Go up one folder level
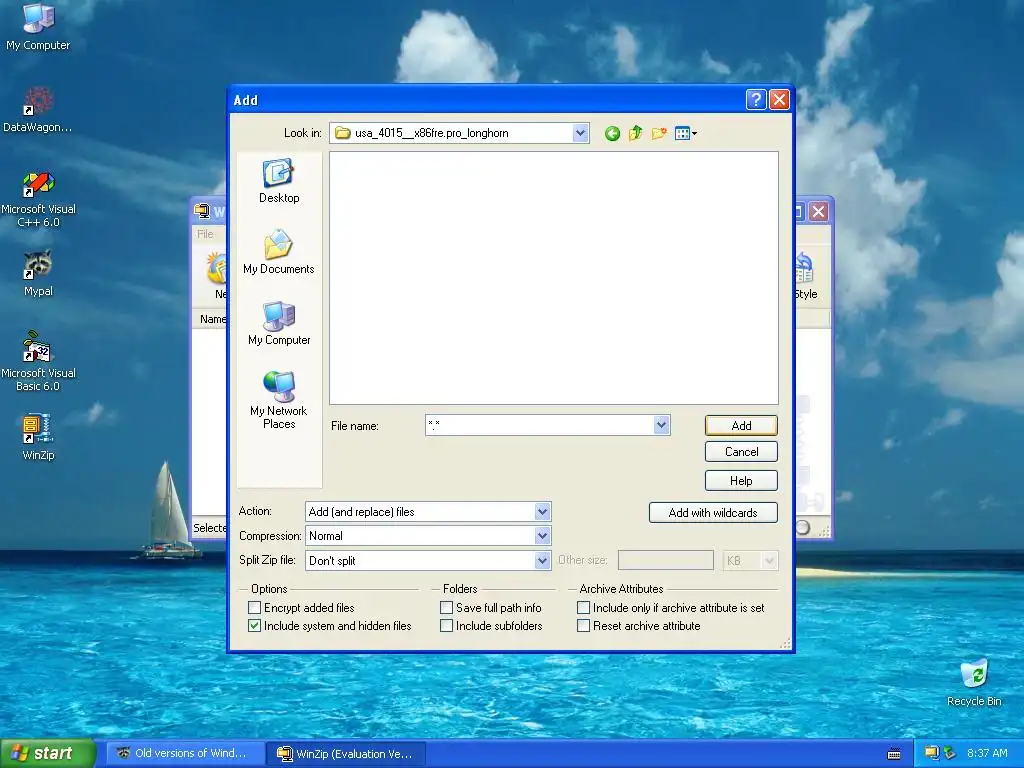Viewport: 1024px width, 768px height. point(635,134)
